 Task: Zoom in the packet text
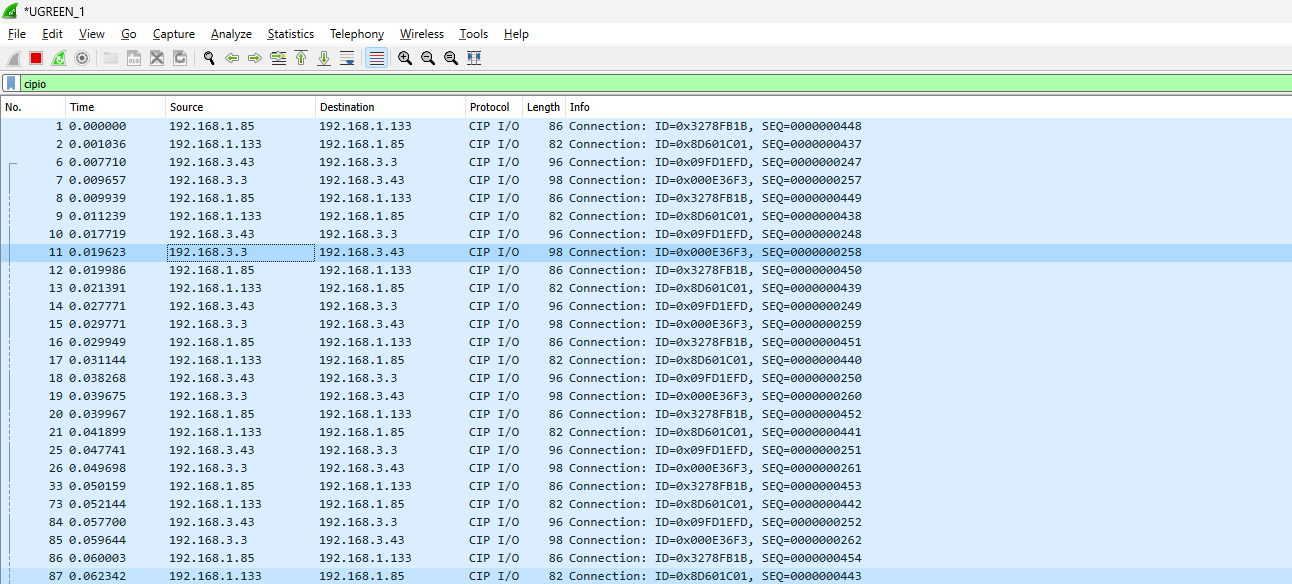(405, 58)
